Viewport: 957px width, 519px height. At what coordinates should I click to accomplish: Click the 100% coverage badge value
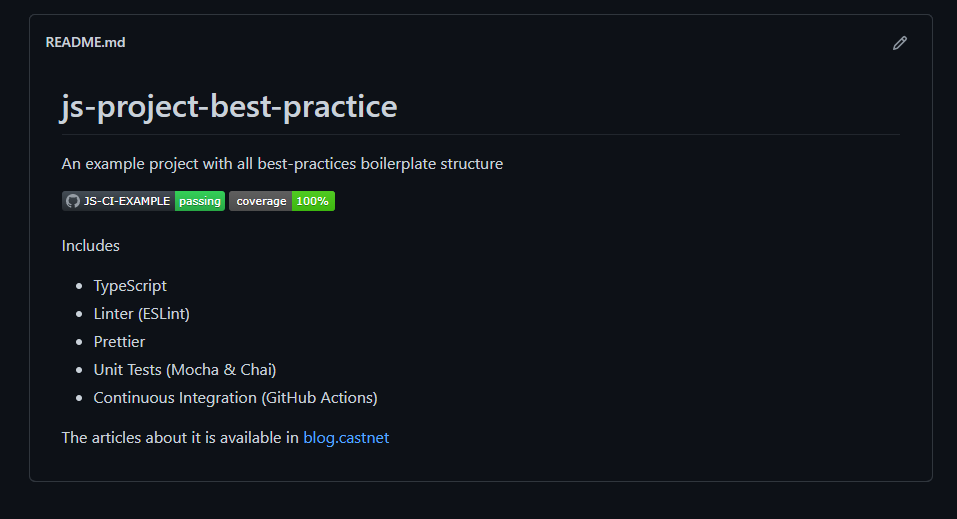click(x=313, y=201)
